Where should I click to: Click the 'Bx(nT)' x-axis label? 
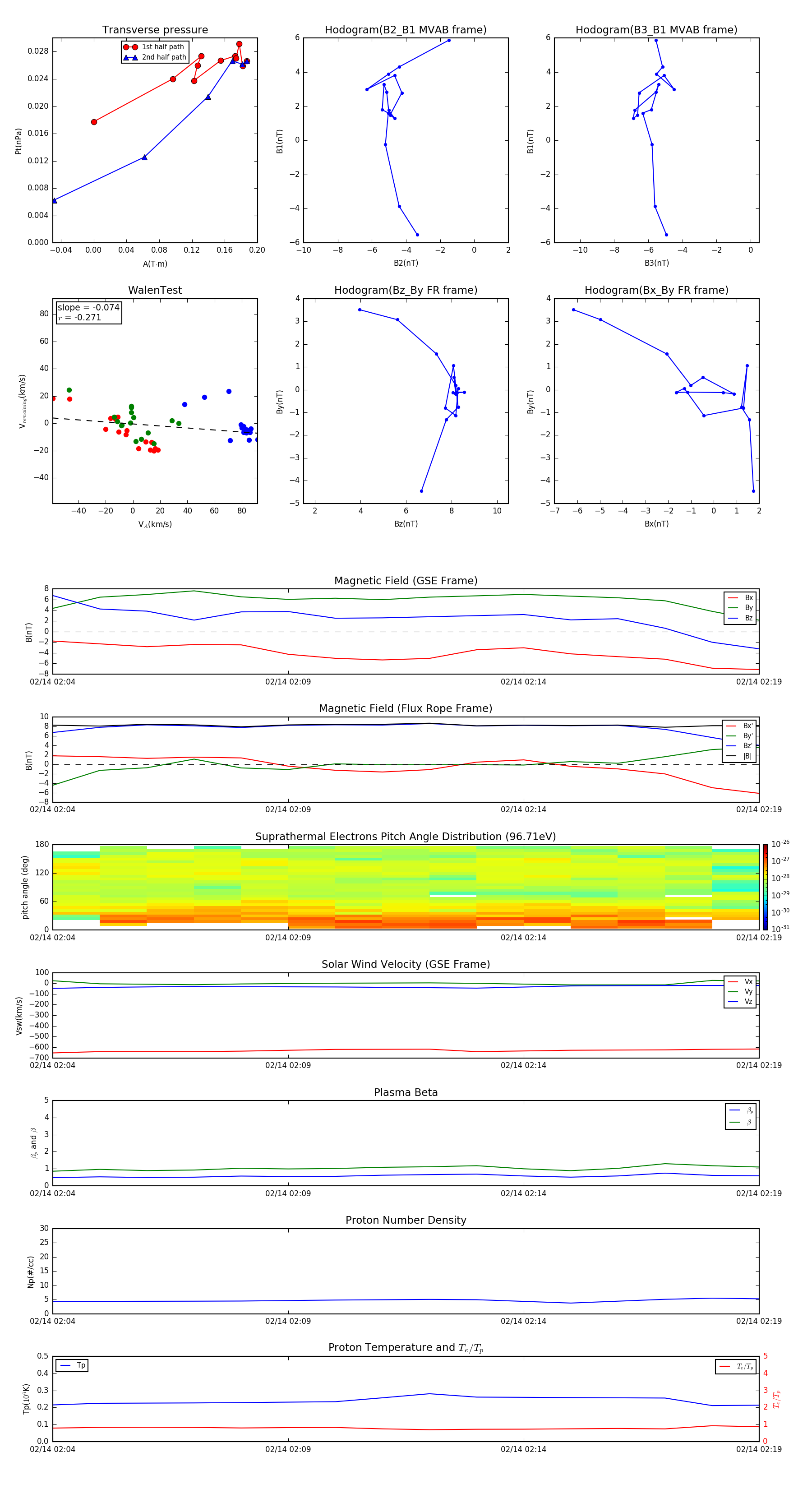point(656,524)
